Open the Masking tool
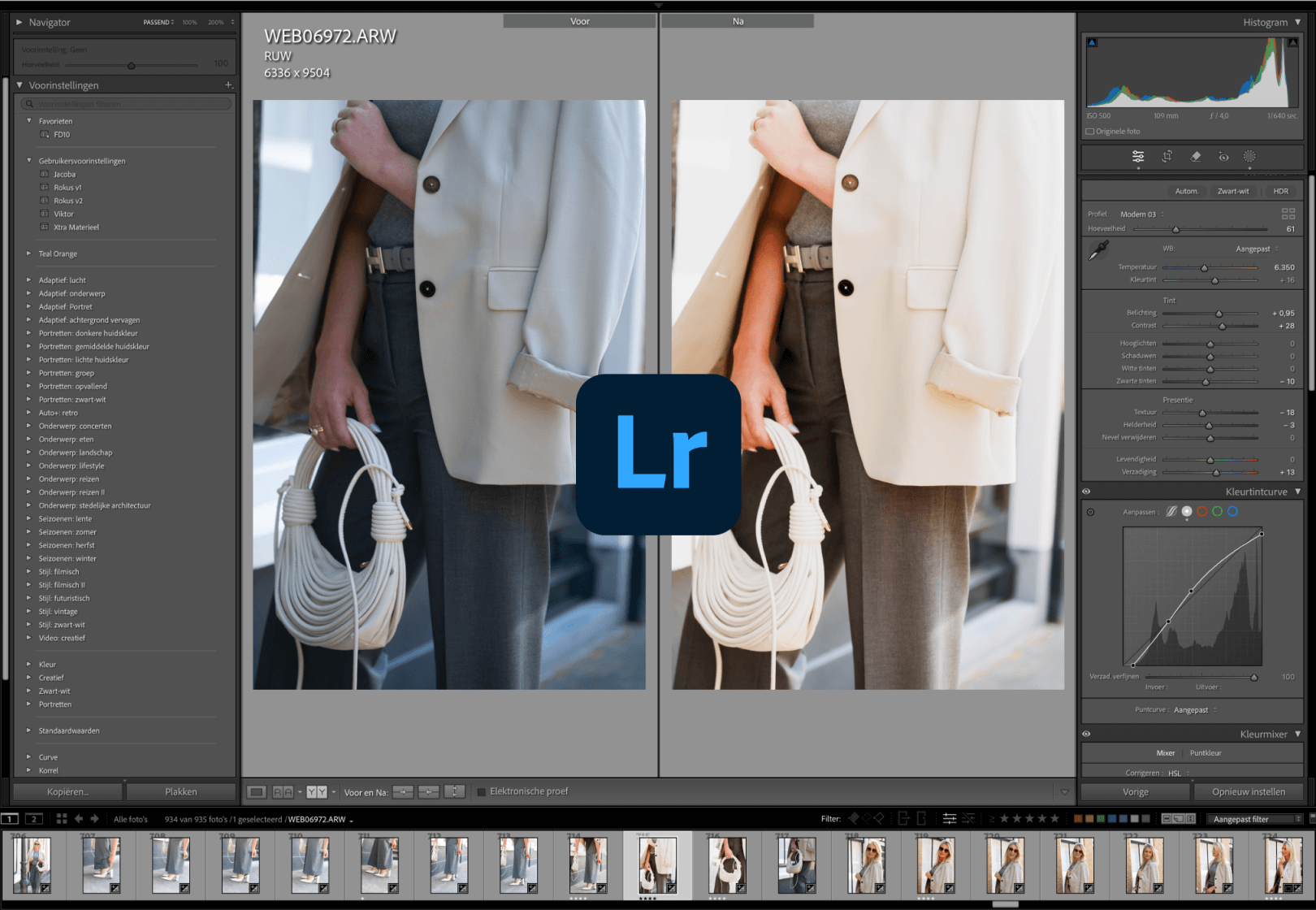Viewport: 1316px width, 910px height. (x=1249, y=157)
